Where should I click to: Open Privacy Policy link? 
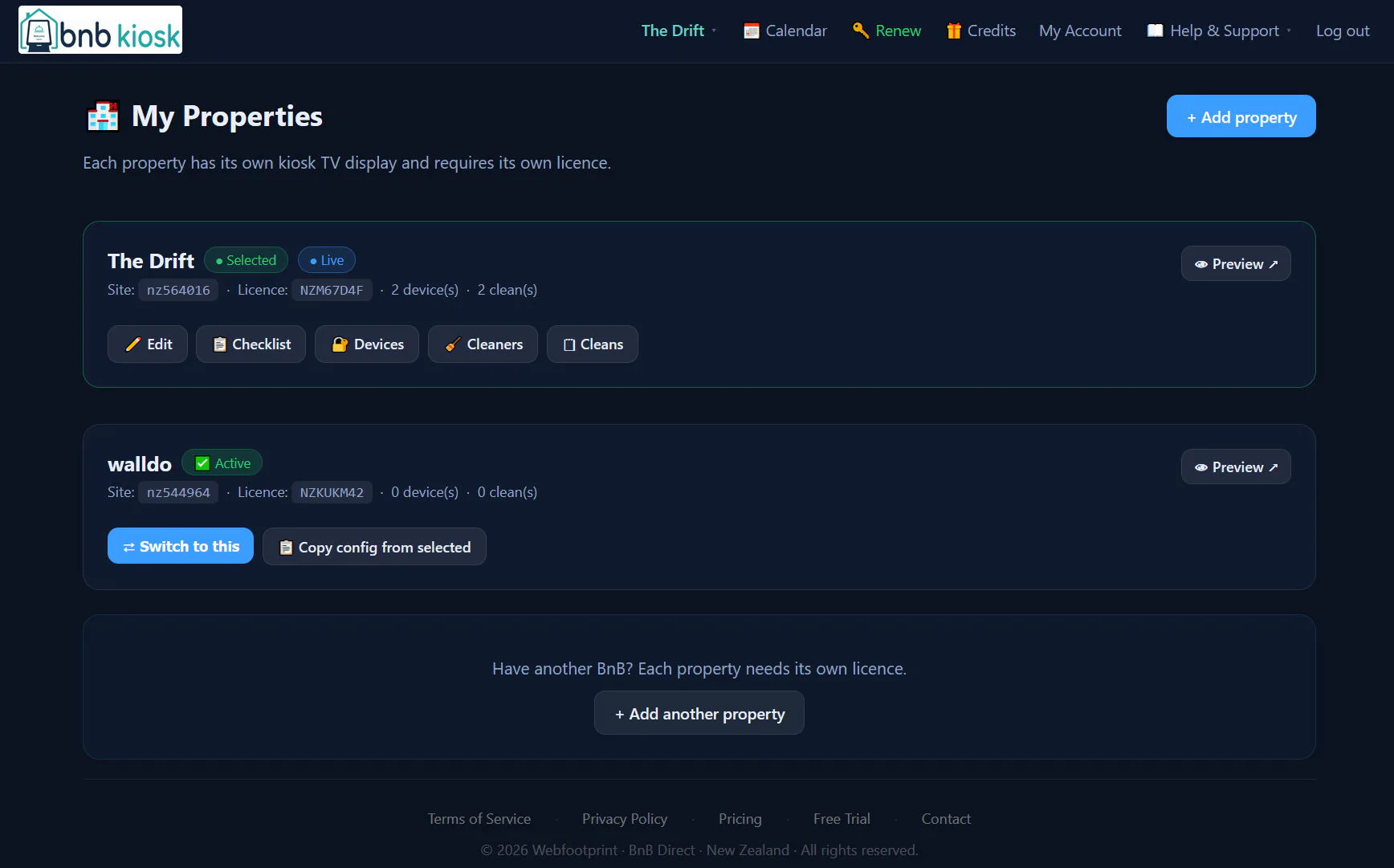(625, 819)
